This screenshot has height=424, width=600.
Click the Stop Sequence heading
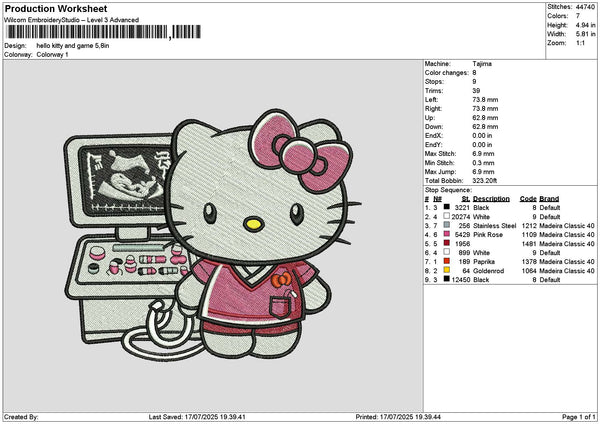pos(448,190)
